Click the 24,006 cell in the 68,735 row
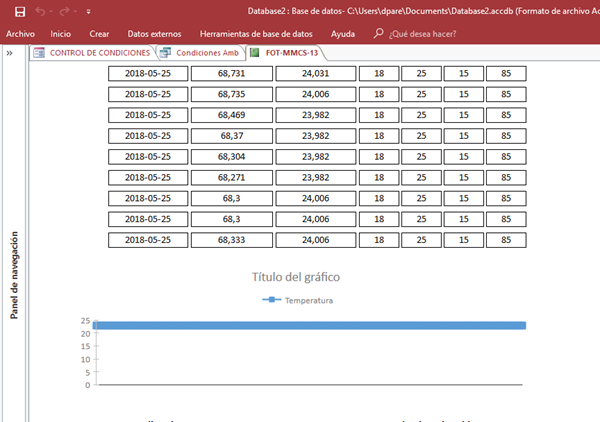 tap(315, 94)
